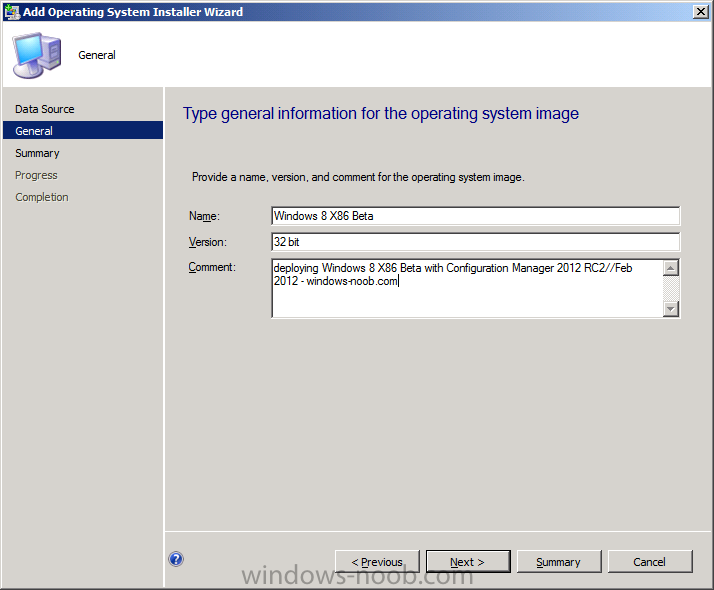The width and height of the screenshot is (714, 590).
Task: Select the Progress step in sidebar
Action: (x=36, y=175)
